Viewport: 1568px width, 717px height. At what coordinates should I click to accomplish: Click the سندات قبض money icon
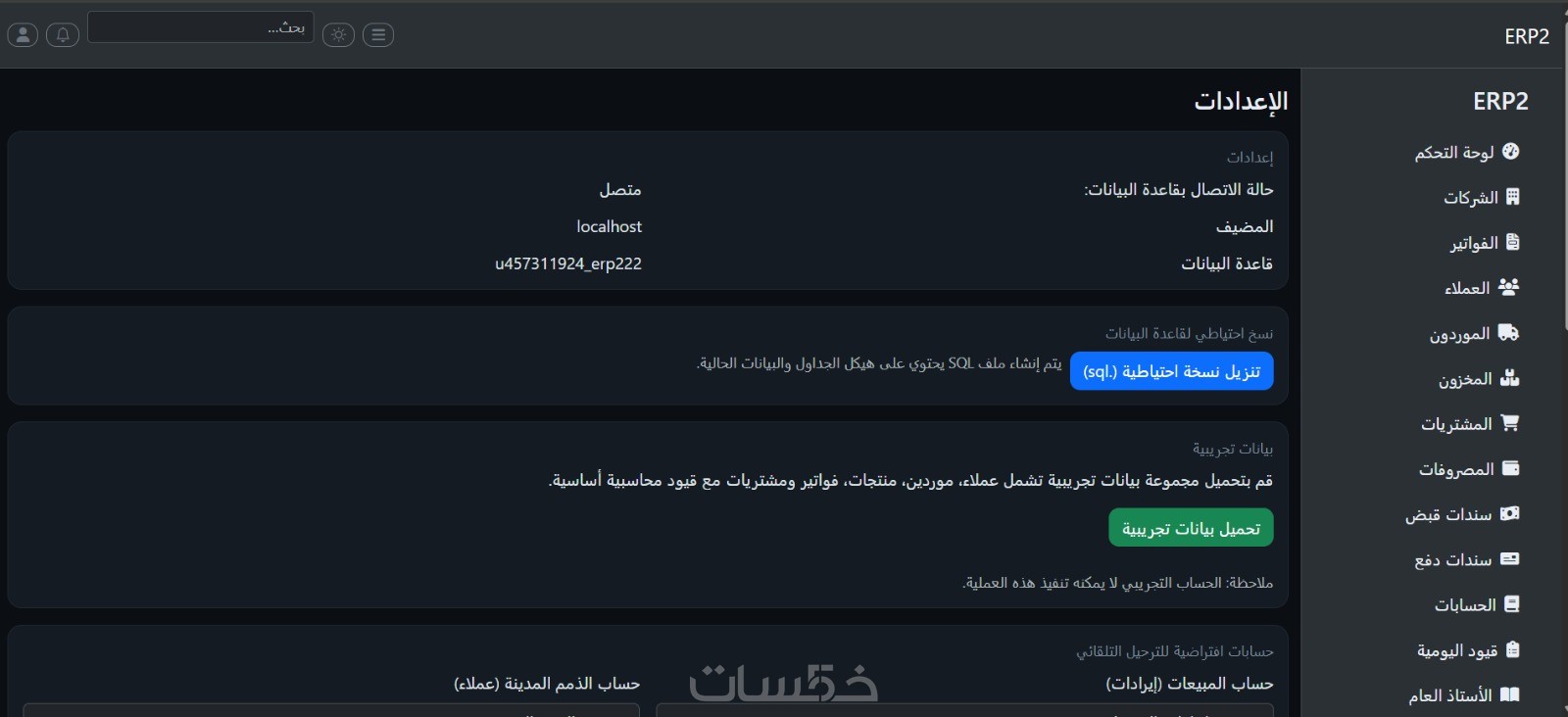tap(1510, 514)
